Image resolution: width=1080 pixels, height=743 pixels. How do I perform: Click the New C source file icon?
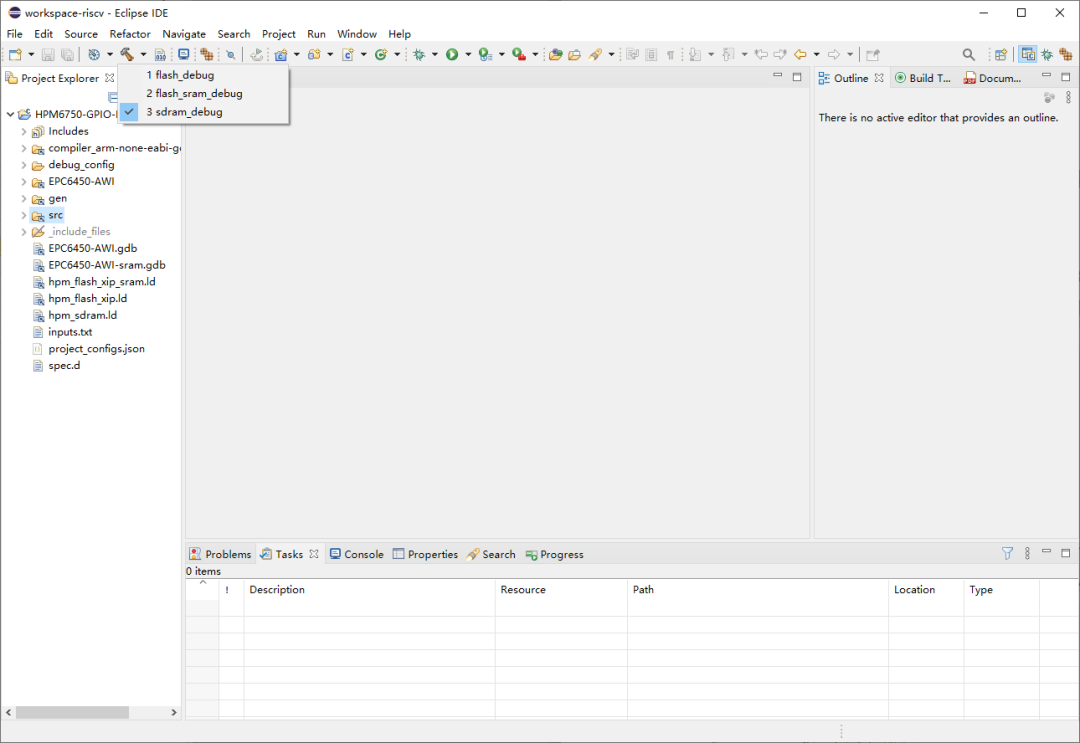[x=348, y=54]
